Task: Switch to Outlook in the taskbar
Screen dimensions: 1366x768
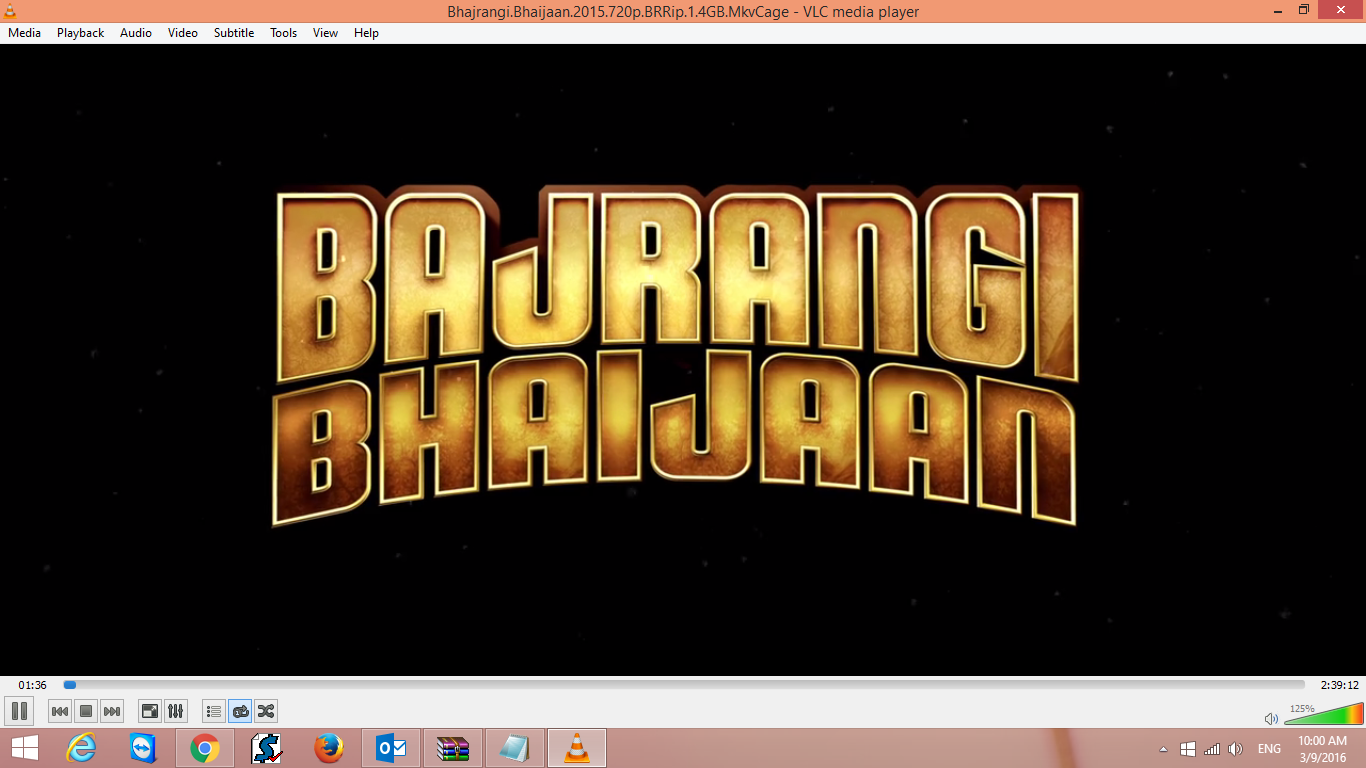Action: point(391,748)
